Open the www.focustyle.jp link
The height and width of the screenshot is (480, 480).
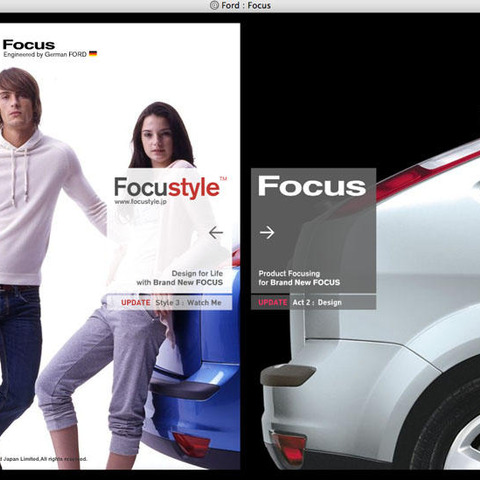coord(140,202)
